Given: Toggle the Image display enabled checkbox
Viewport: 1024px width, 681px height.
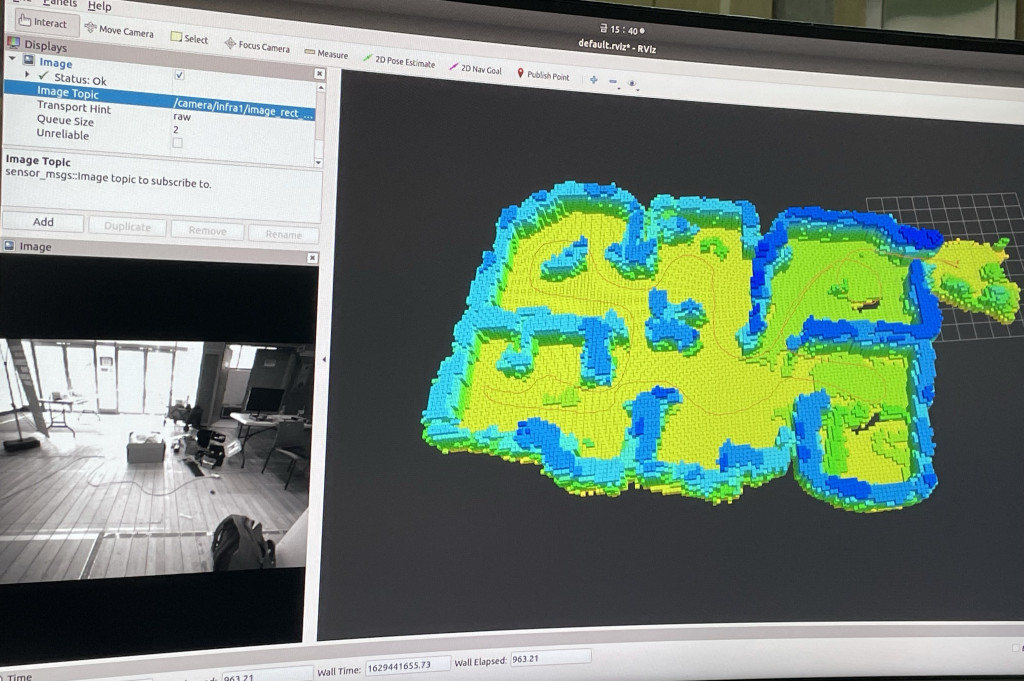Looking at the screenshot, I should (x=179, y=75).
